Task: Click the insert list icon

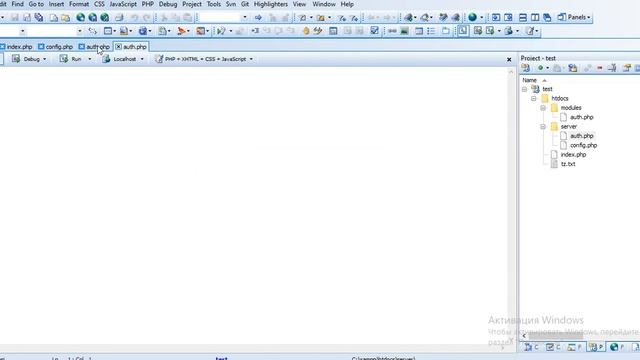Action: 431,31
